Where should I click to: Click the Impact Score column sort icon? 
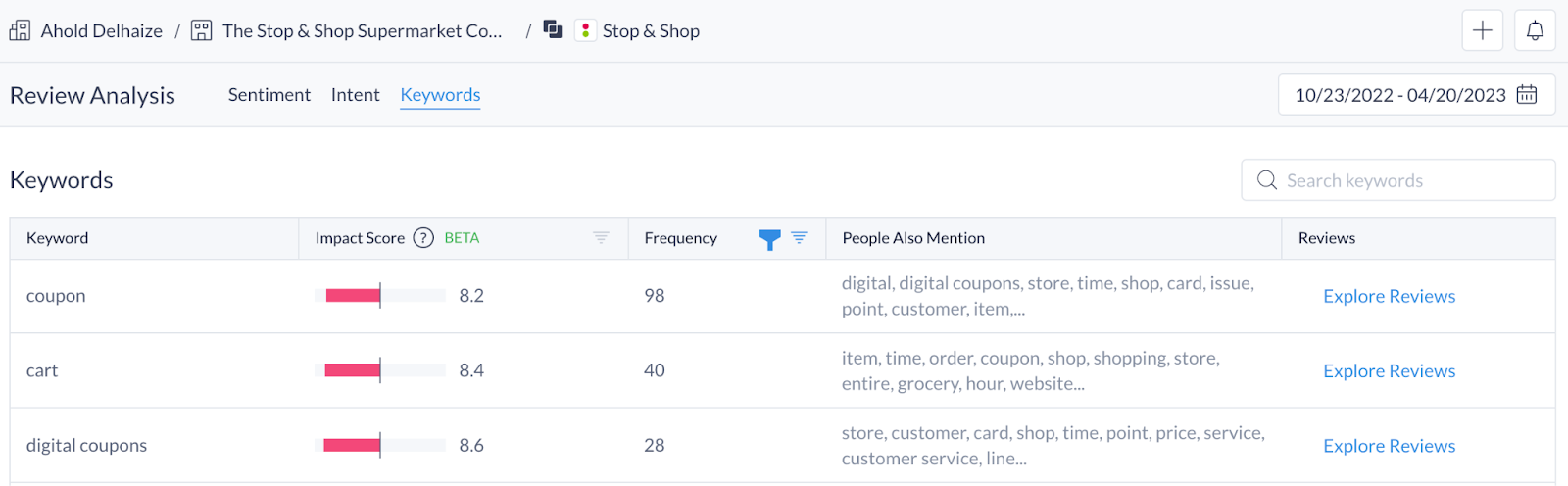click(x=601, y=238)
